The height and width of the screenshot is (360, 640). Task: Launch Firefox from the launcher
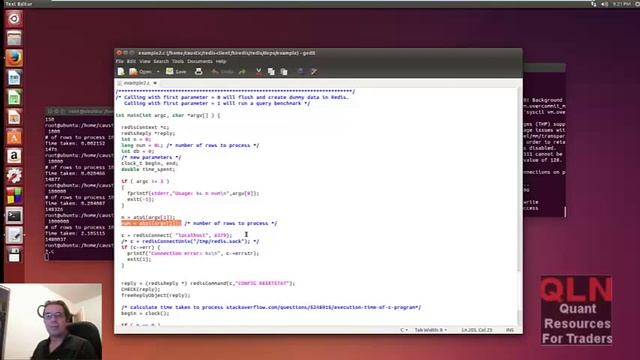pos(14,58)
